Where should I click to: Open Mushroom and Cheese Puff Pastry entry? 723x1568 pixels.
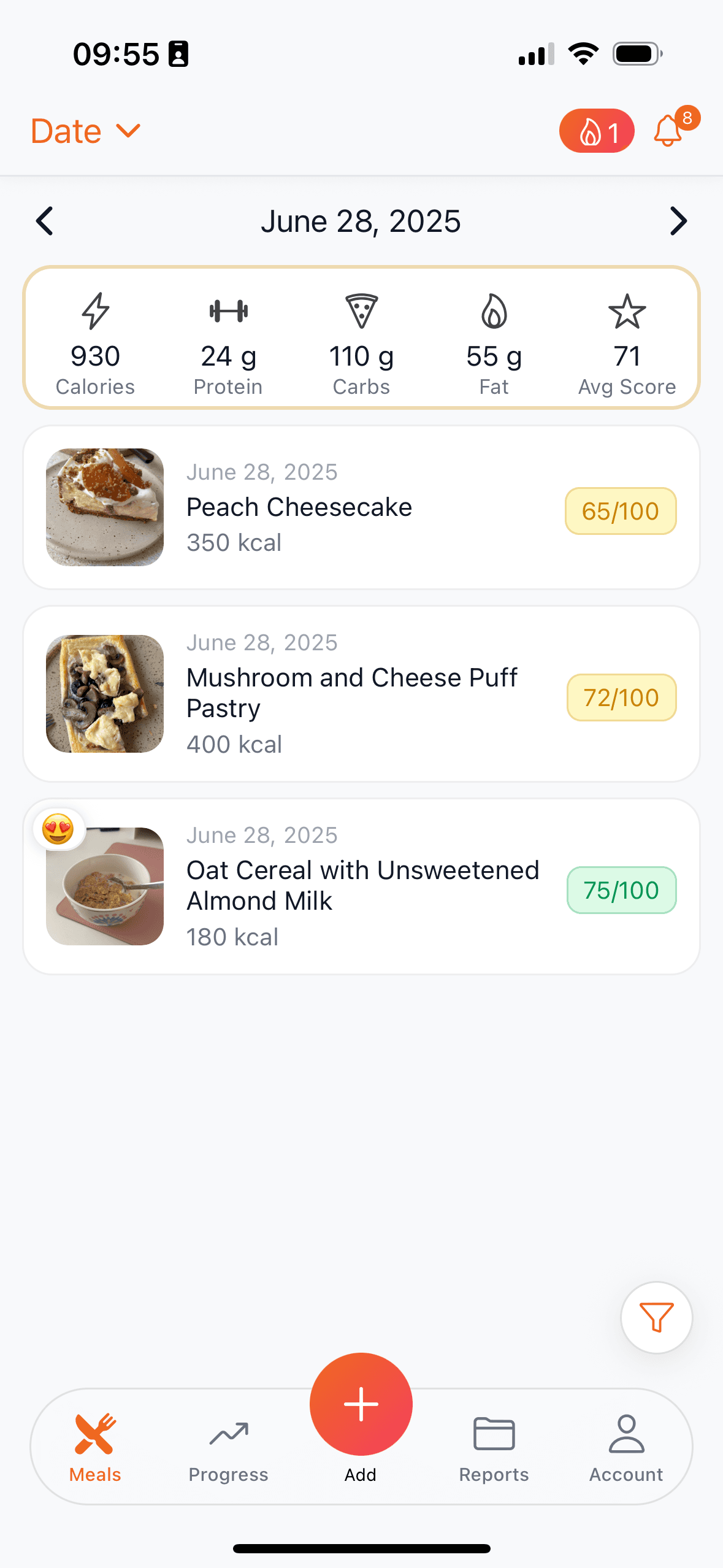pyautogui.click(x=361, y=694)
